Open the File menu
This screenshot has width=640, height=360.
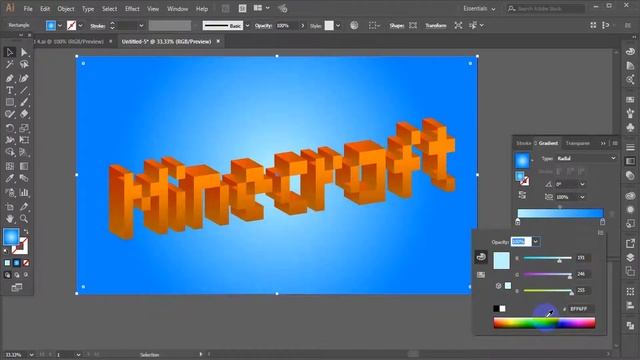(28, 9)
